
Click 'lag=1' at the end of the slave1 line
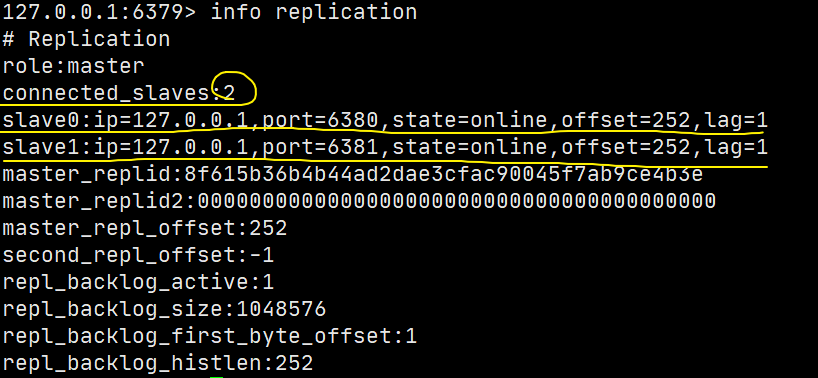click(736, 148)
